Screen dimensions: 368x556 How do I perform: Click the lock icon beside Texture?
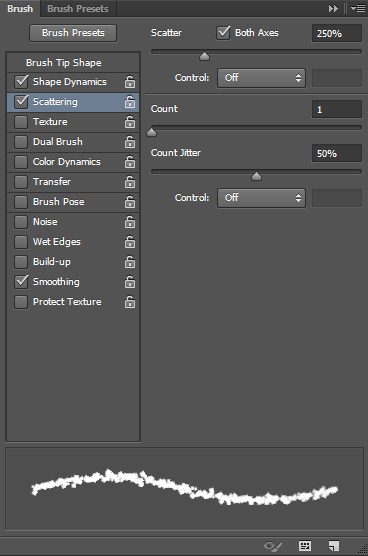tap(130, 122)
